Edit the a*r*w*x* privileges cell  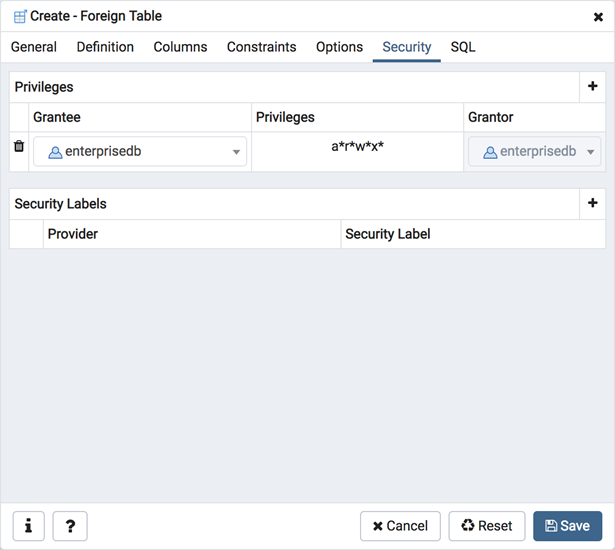click(357, 147)
